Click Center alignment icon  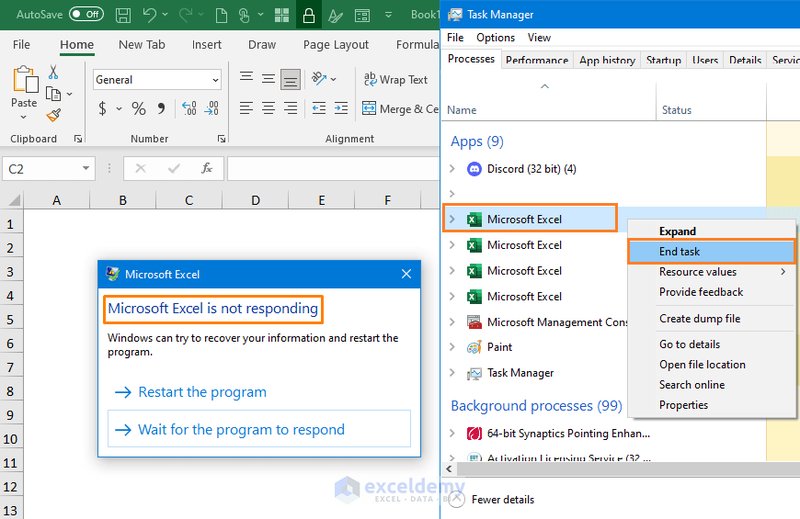(x=268, y=108)
